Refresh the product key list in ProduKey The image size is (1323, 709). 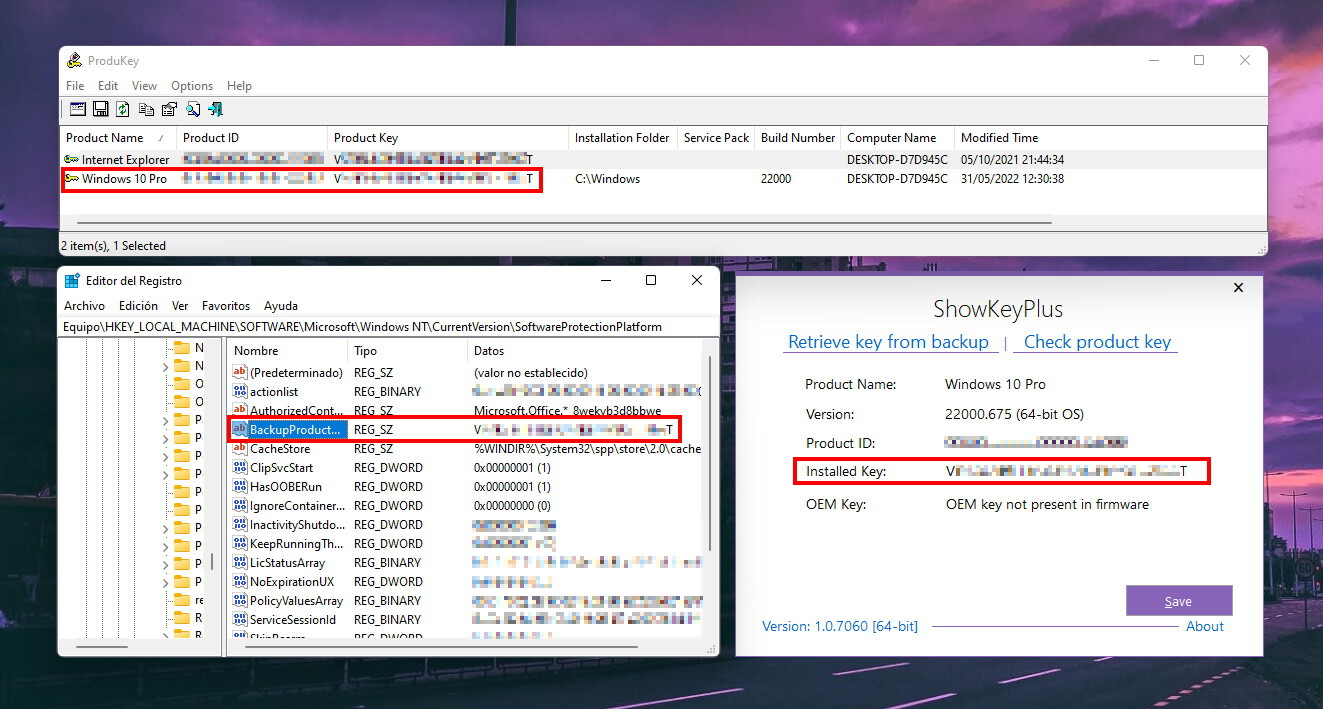[x=122, y=109]
